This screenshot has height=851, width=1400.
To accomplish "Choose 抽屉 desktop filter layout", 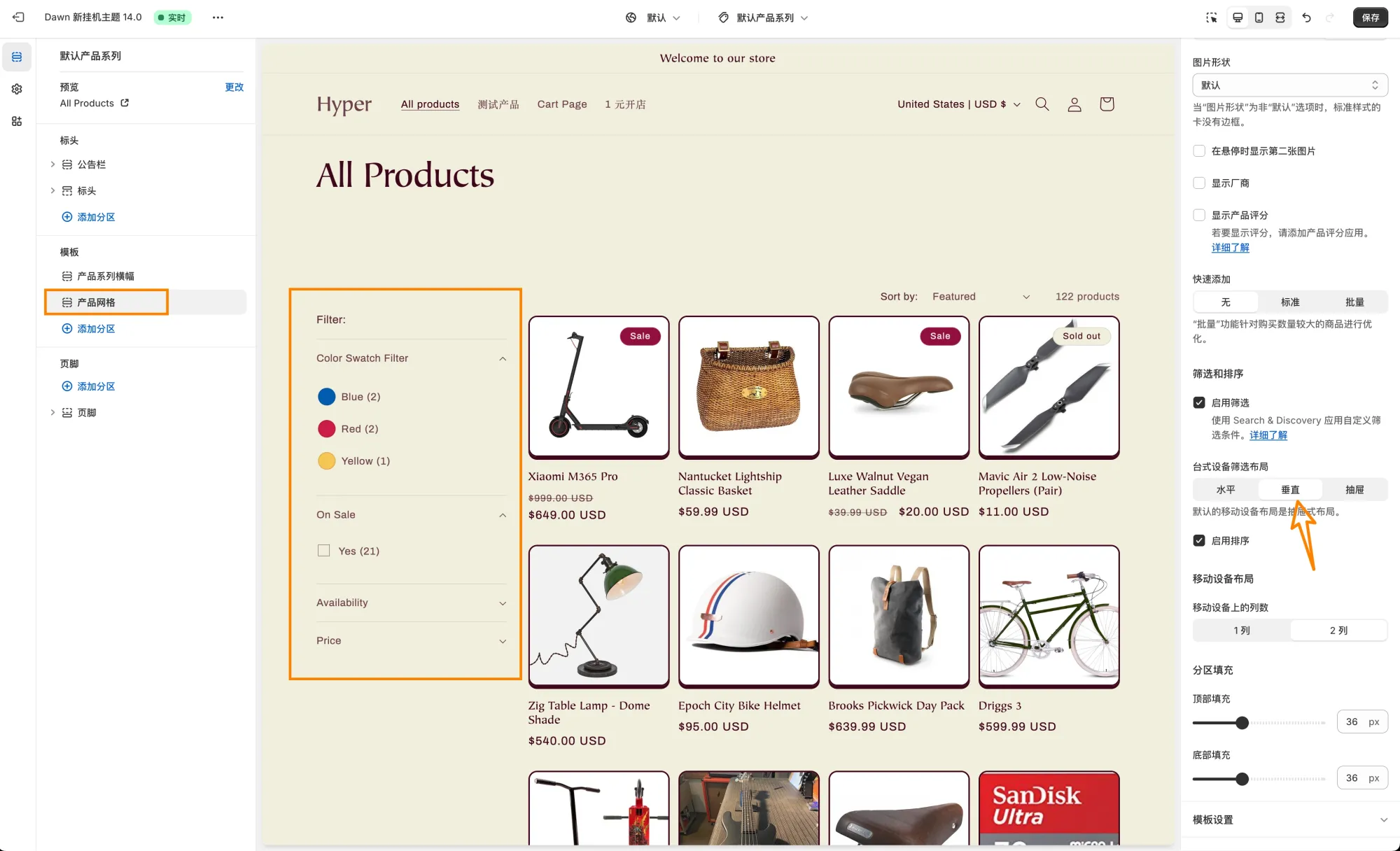I will click(x=1354, y=490).
